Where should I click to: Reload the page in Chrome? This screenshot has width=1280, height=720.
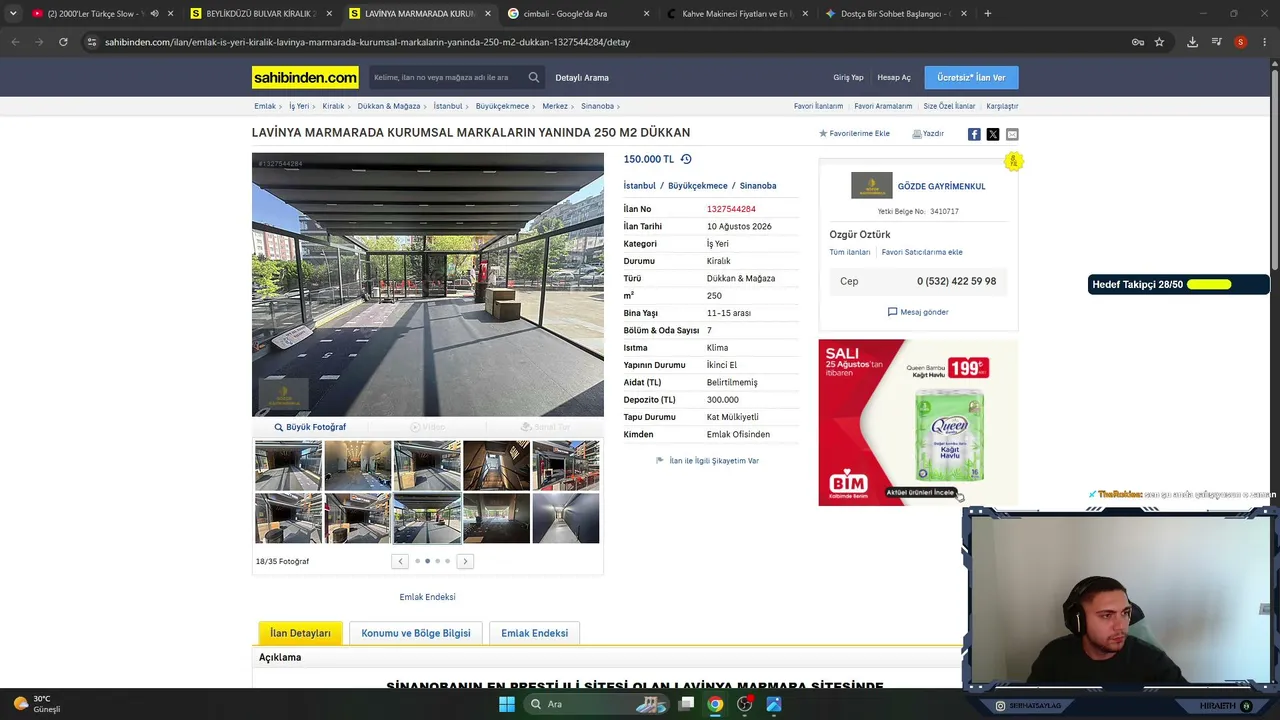(x=63, y=42)
